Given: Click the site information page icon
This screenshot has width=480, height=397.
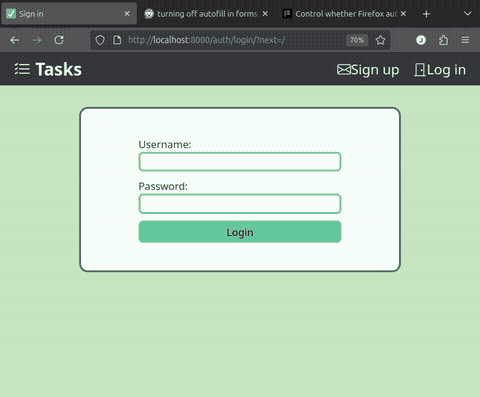Looking at the screenshot, I should point(117,40).
